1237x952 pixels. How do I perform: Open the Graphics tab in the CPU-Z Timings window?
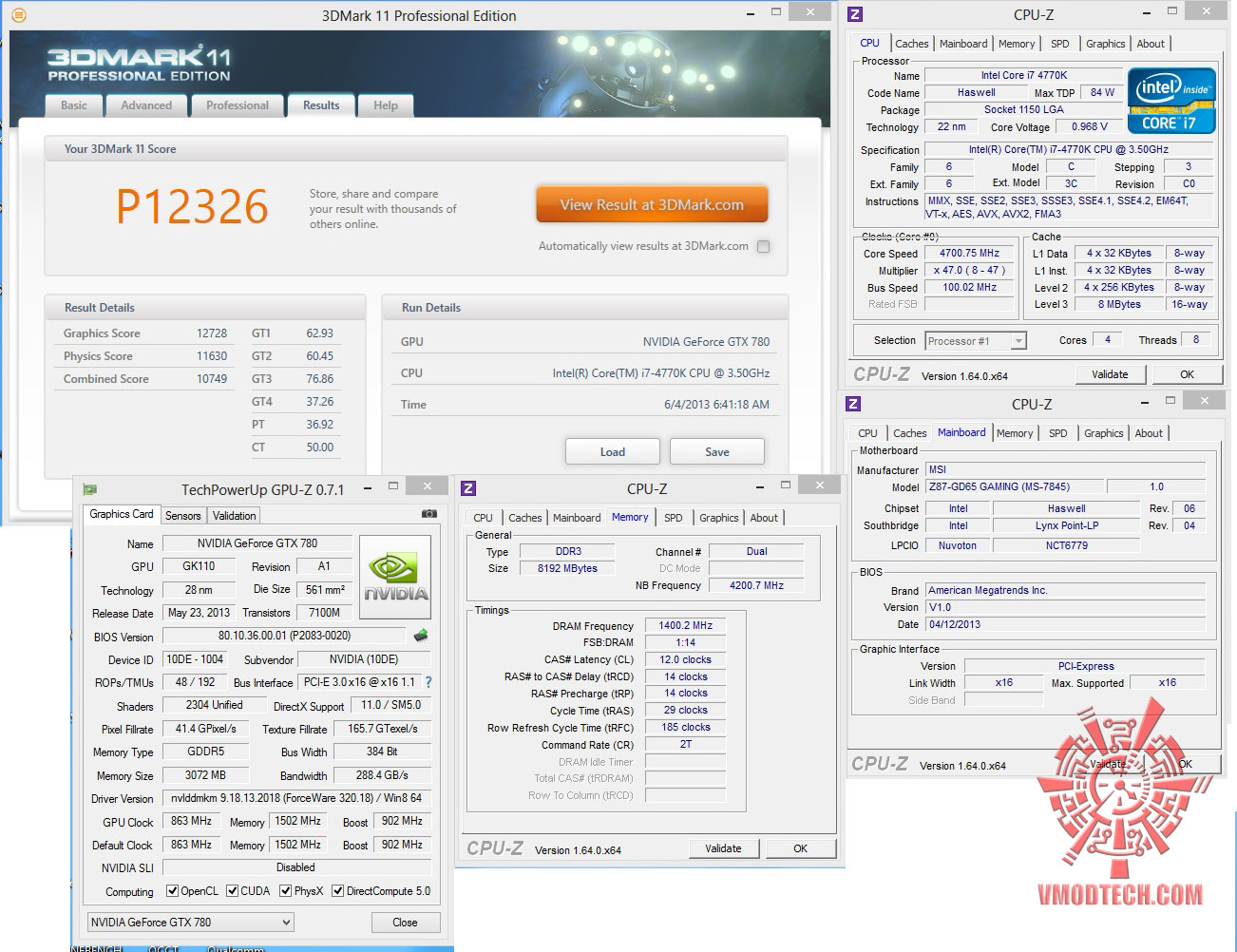pyautogui.click(x=719, y=518)
